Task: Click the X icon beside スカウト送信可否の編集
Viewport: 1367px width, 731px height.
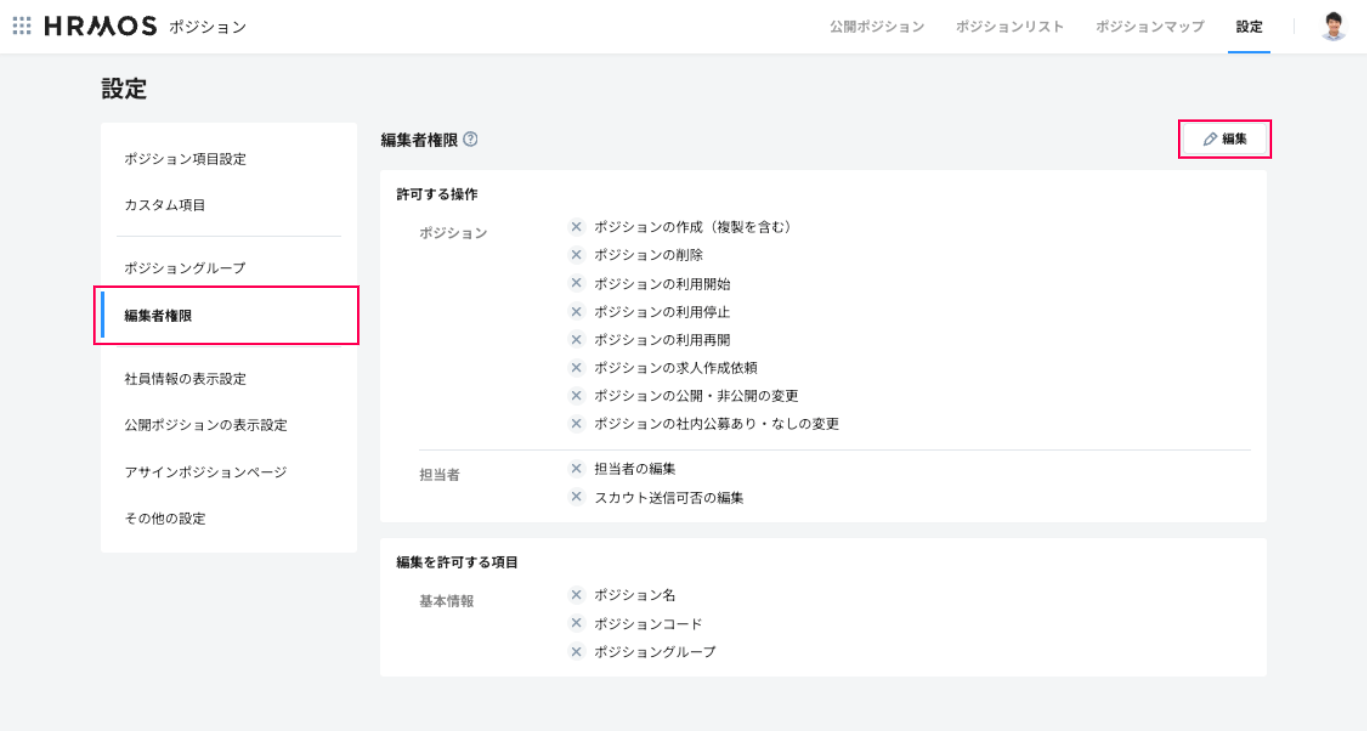Action: coord(576,497)
